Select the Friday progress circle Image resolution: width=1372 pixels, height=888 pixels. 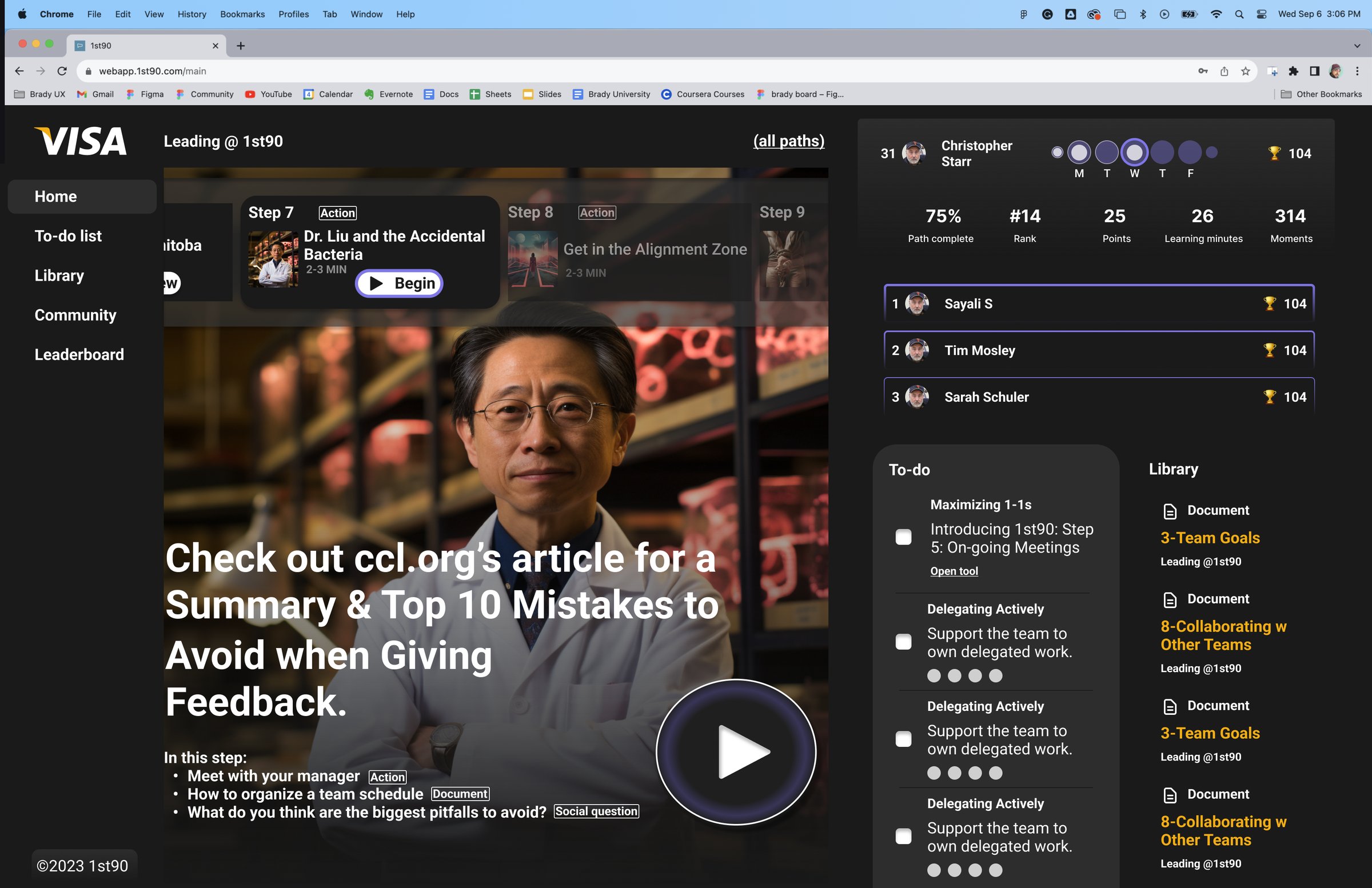[x=1189, y=153]
